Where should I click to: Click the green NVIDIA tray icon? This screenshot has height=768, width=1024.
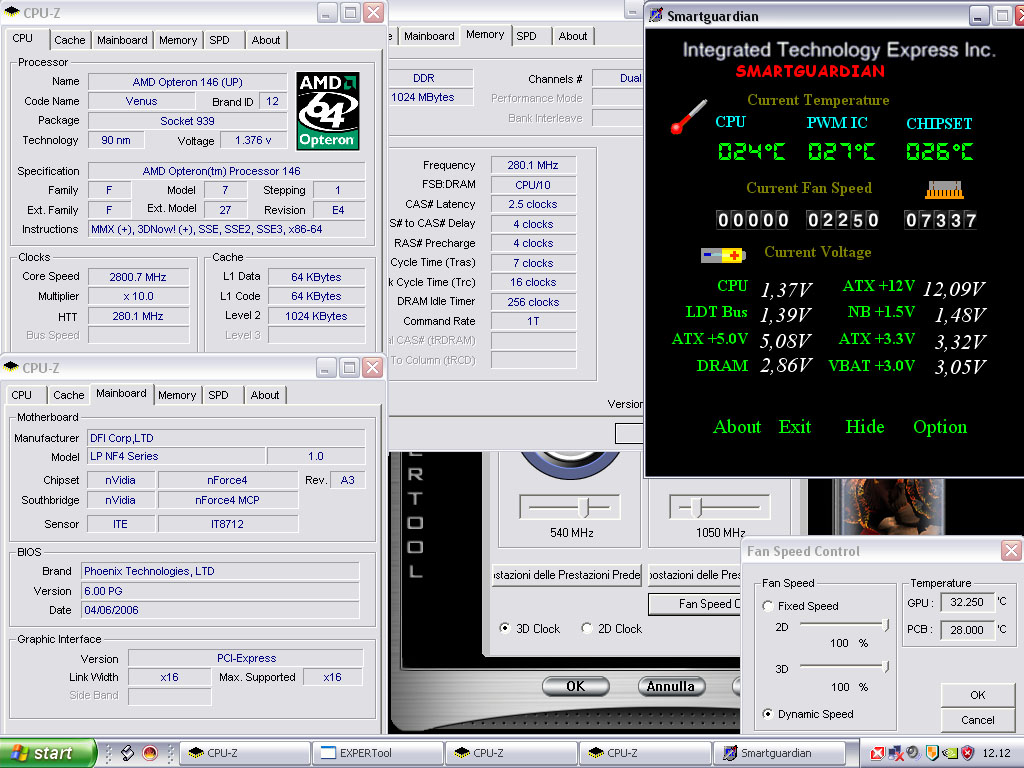950,753
